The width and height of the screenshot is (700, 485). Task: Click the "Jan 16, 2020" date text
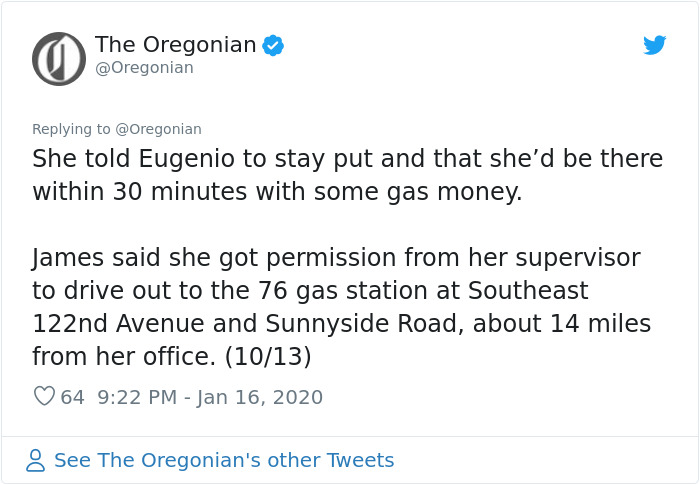260,397
